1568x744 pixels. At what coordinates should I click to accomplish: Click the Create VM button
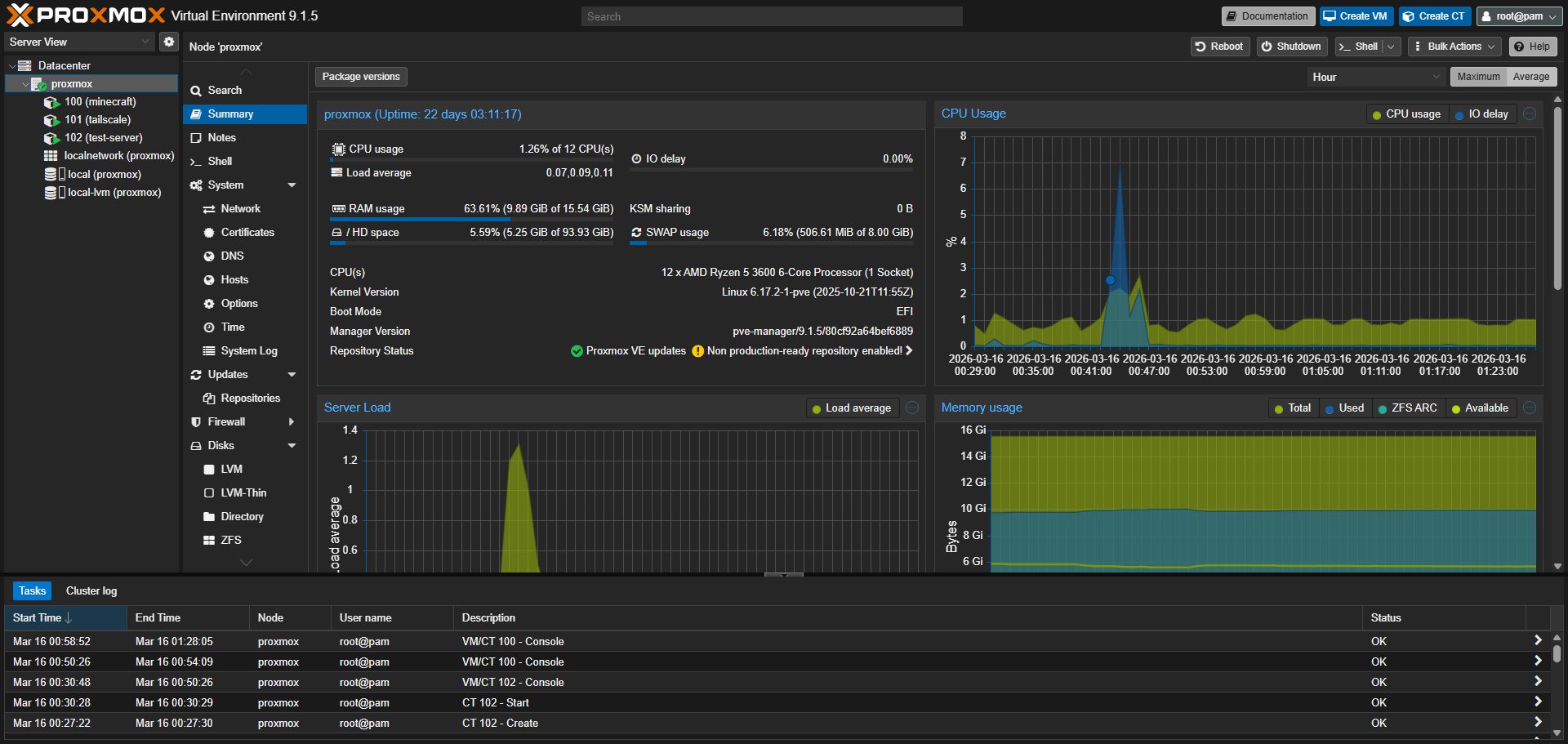click(x=1356, y=16)
